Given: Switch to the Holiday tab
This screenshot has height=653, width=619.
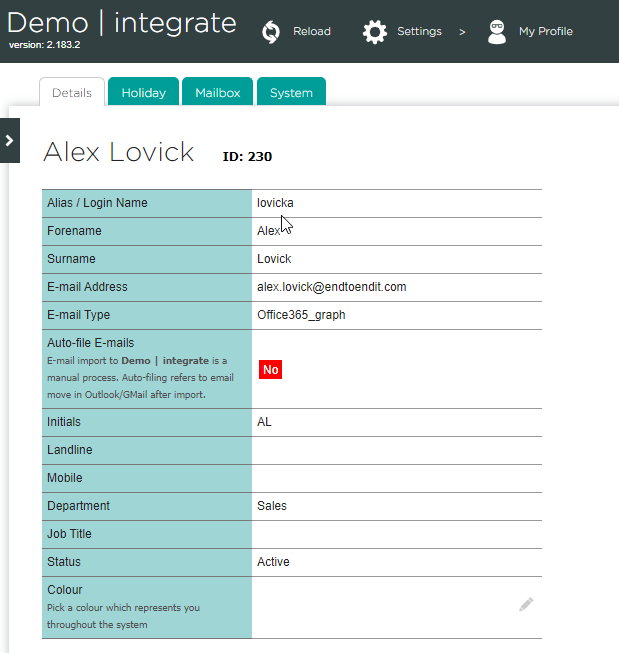Looking at the screenshot, I should 143,93.
